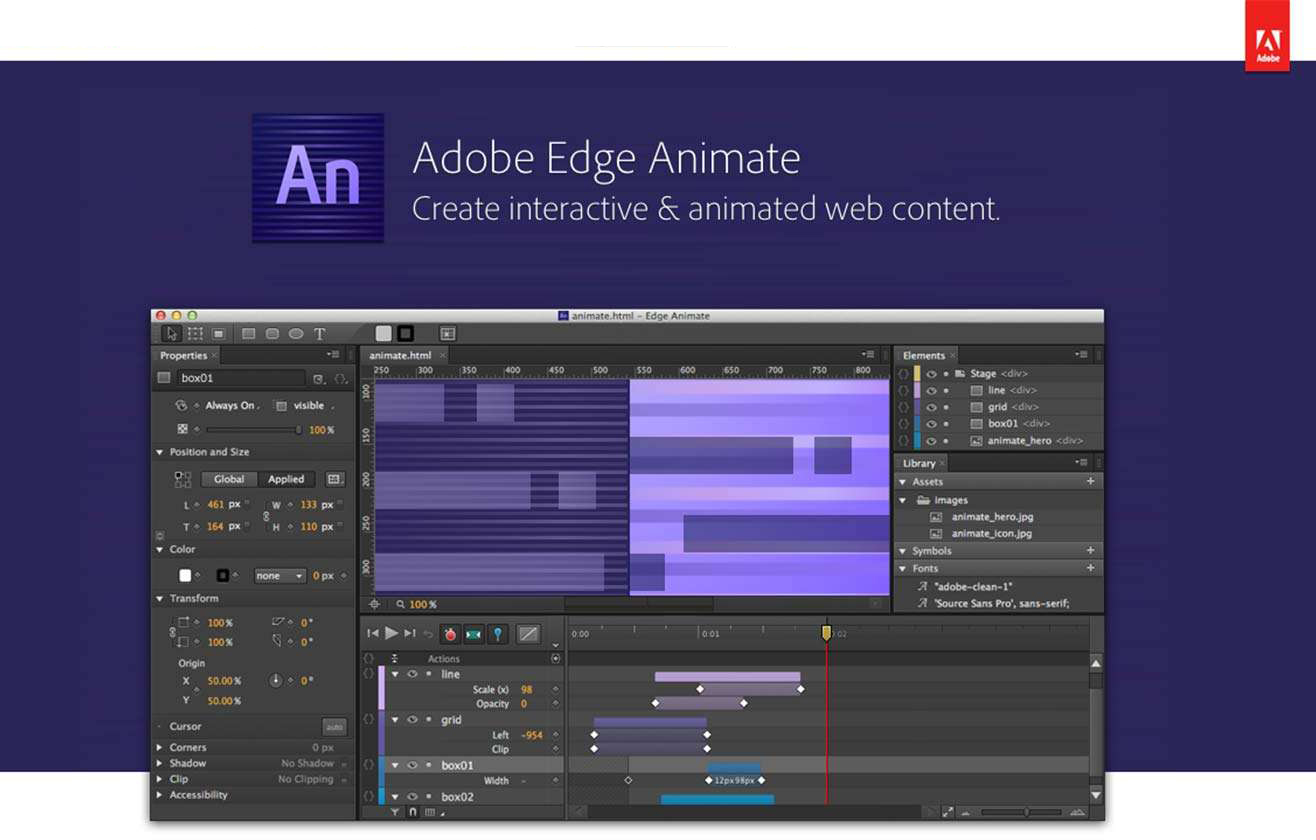Open the Properties background color swatch

click(x=185, y=575)
